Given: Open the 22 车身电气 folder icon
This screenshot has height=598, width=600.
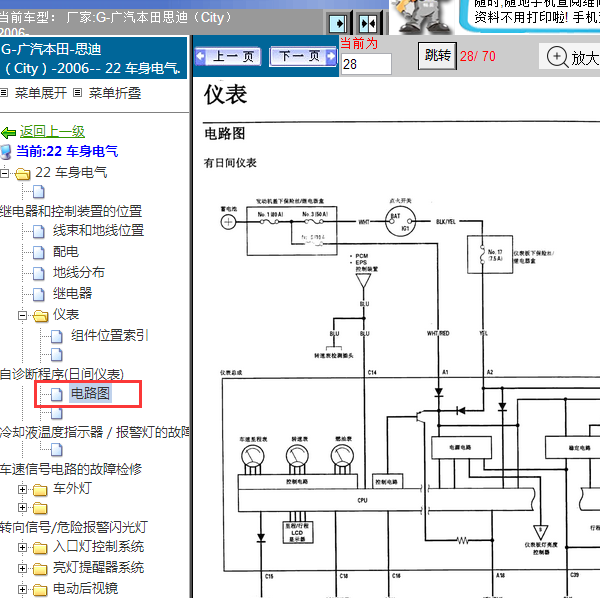Looking at the screenshot, I should click(x=23, y=174).
